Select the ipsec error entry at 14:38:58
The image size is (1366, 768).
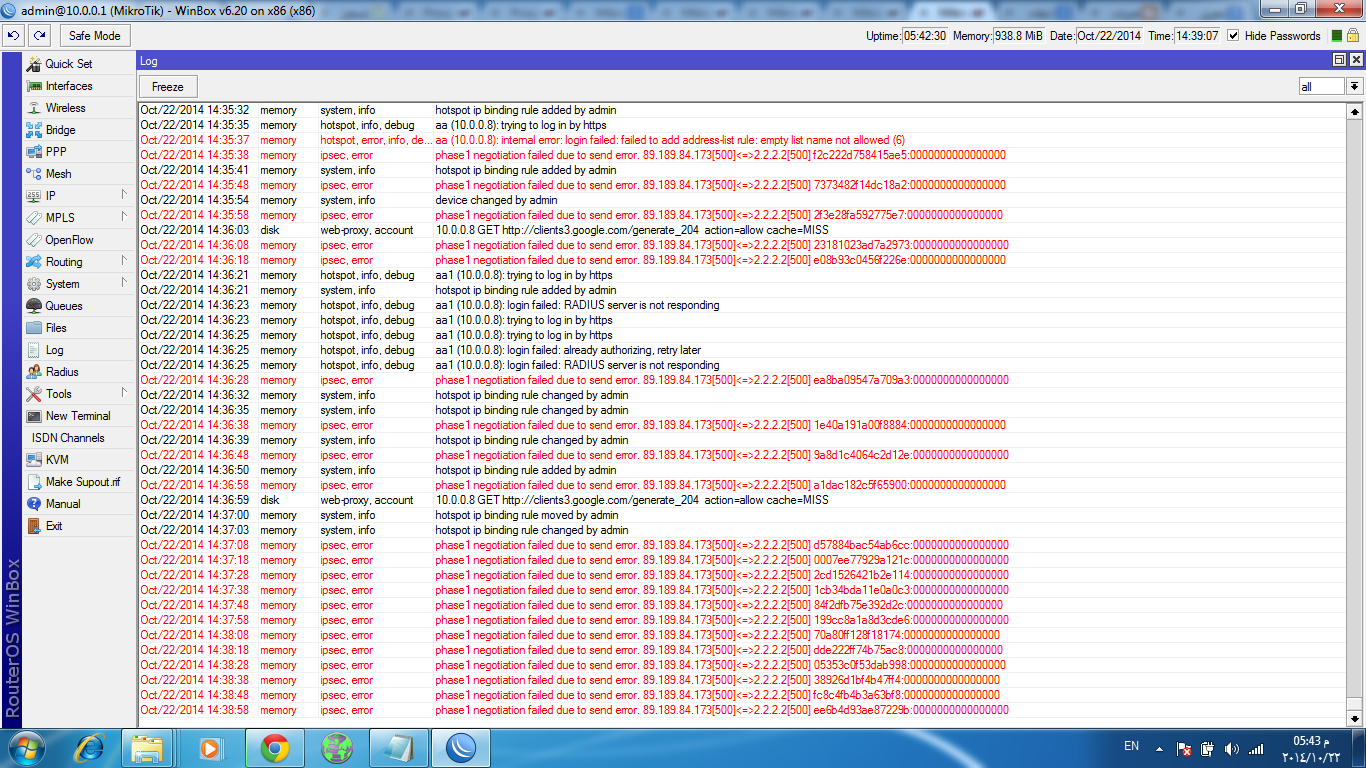[742, 710]
